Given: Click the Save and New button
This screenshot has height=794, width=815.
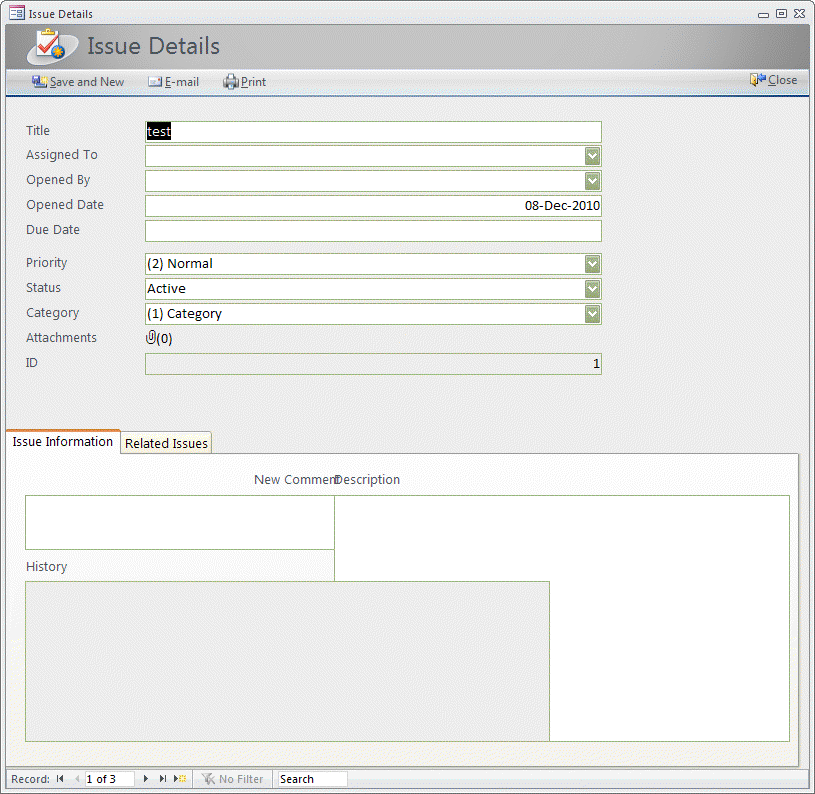Looking at the screenshot, I should tap(78, 82).
